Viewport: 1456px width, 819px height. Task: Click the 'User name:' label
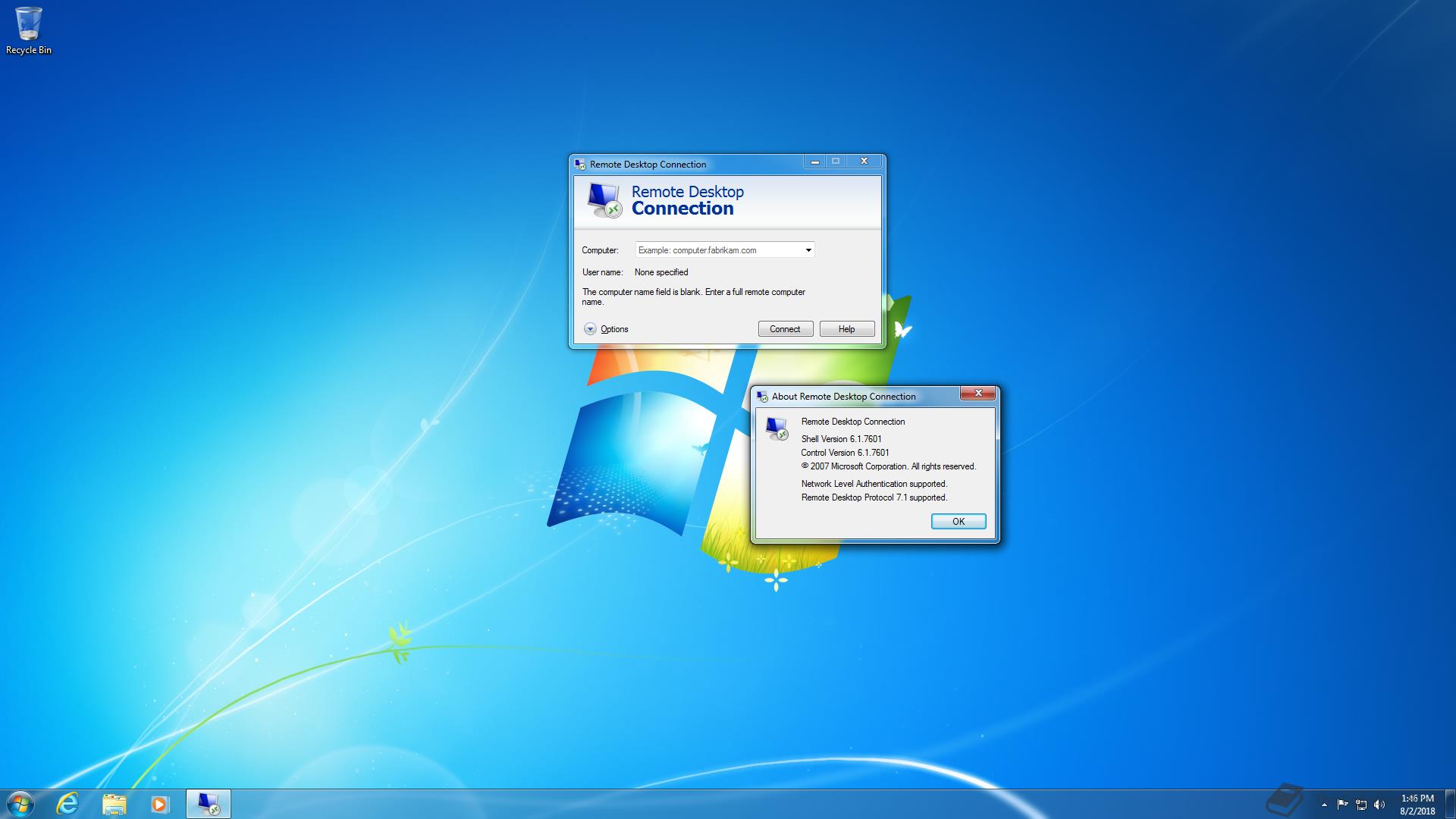pyautogui.click(x=602, y=272)
